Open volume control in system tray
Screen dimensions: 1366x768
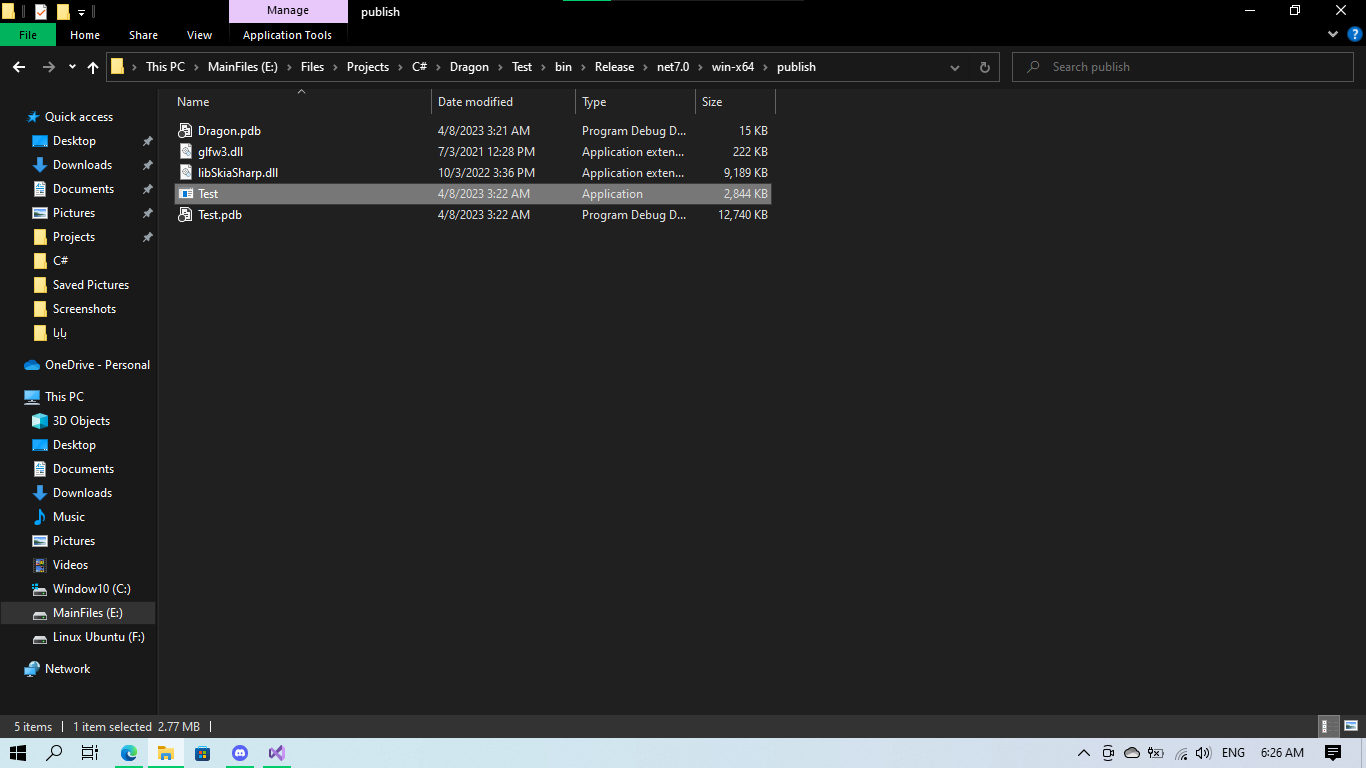(1203, 753)
